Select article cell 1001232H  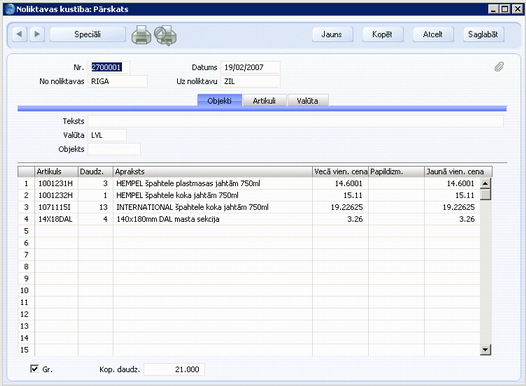56,195
